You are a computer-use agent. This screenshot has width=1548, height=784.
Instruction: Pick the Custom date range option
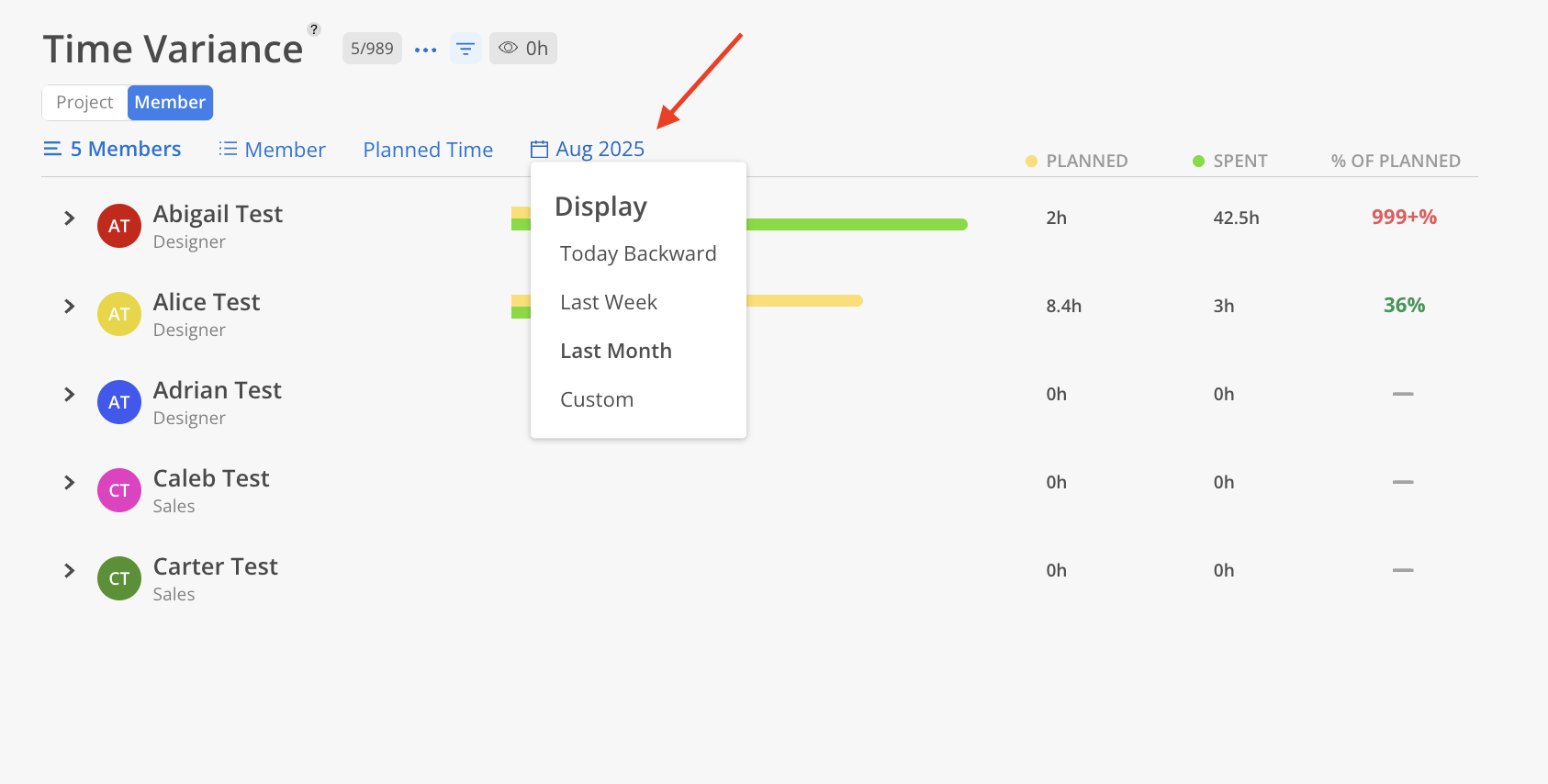(597, 399)
